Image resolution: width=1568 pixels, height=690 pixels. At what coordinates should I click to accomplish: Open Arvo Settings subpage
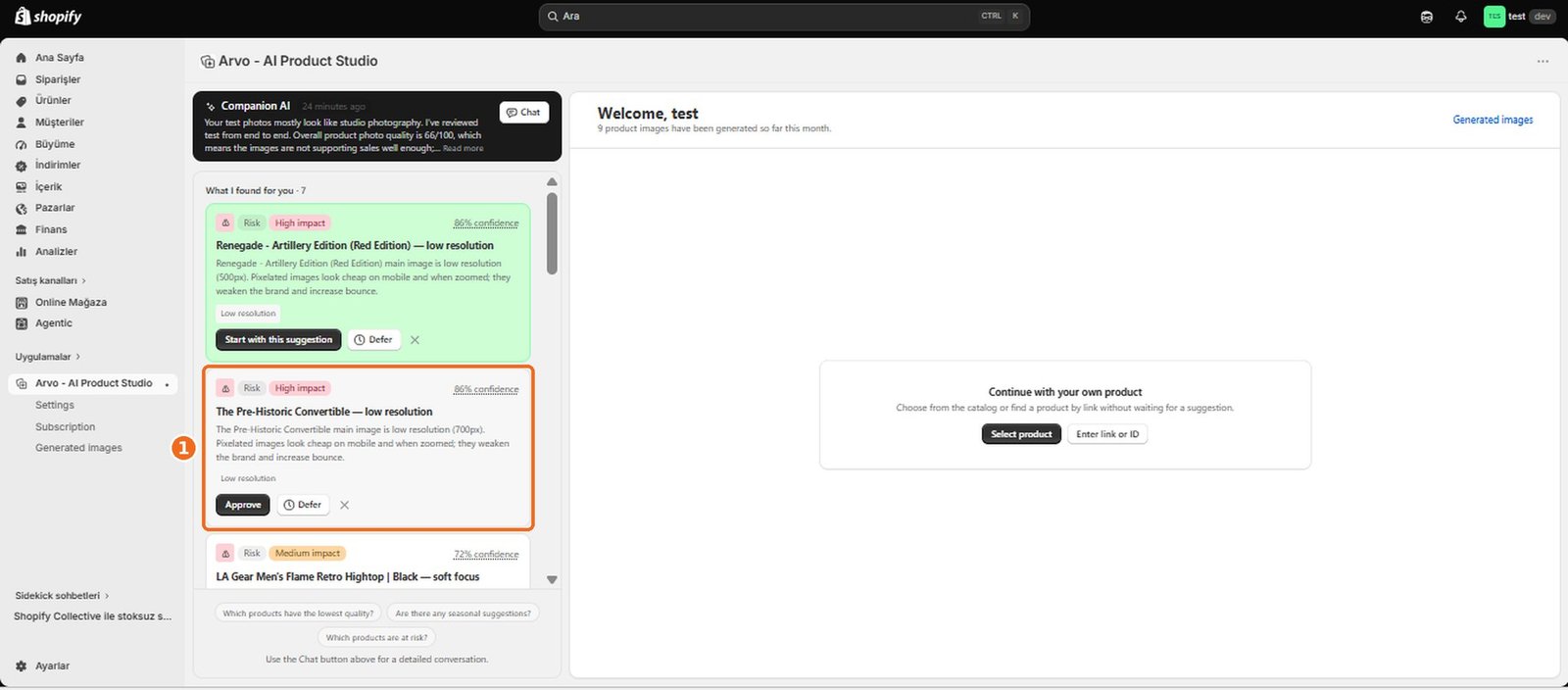point(55,405)
